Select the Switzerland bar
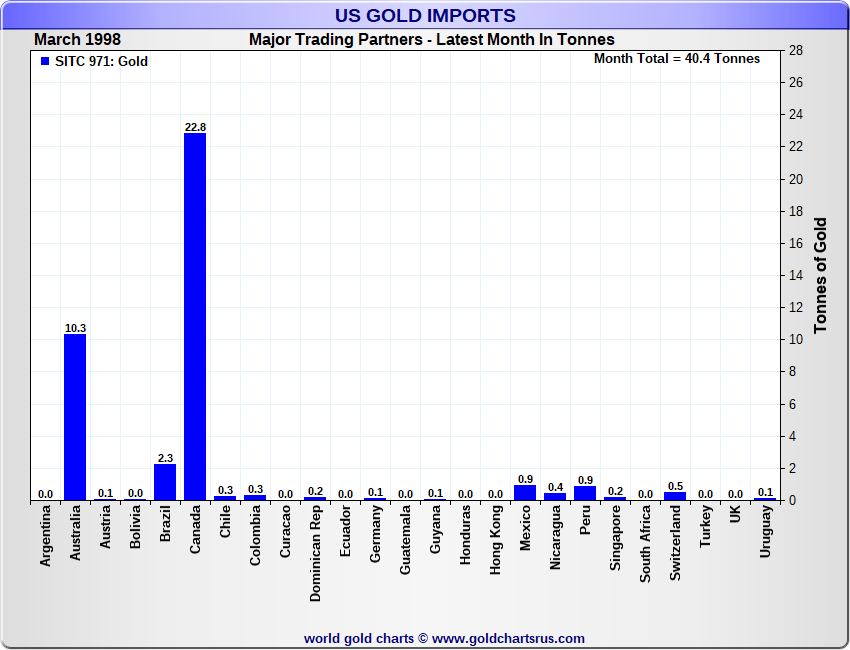The width and height of the screenshot is (850, 650). 675,496
